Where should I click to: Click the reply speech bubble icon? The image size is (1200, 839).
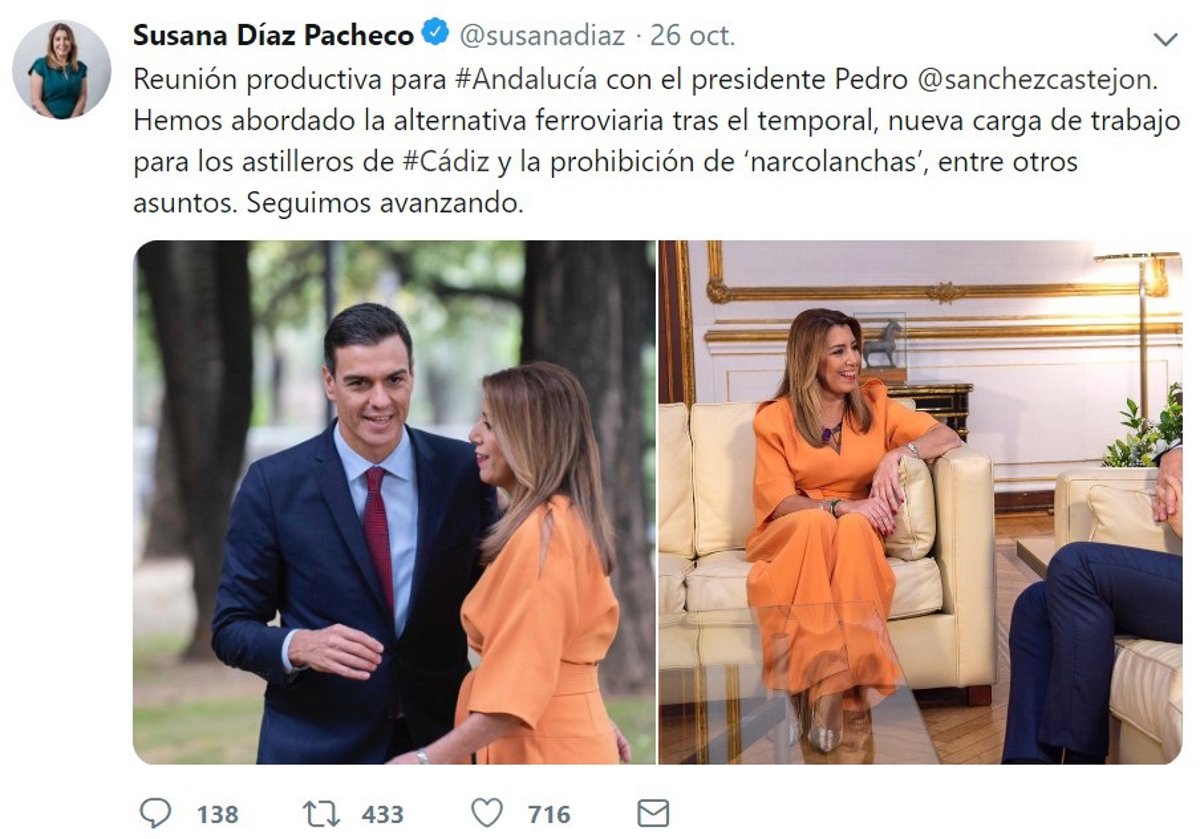click(155, 813)
